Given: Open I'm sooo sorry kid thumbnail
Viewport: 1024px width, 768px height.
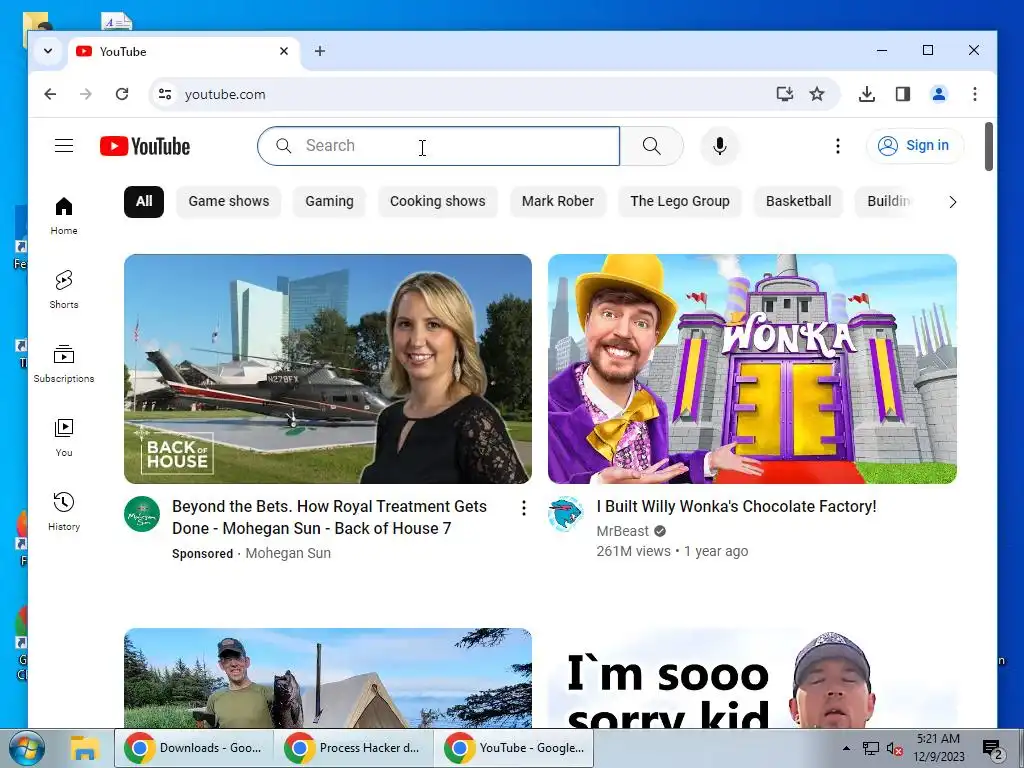Looking at the screenshot, I should (752, 678).
